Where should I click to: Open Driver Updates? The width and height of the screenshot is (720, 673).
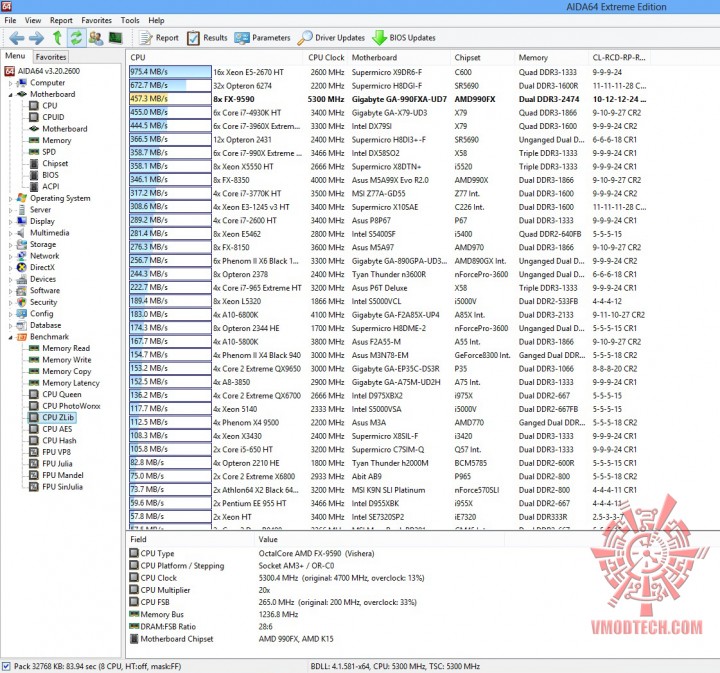tap(331, 38)
